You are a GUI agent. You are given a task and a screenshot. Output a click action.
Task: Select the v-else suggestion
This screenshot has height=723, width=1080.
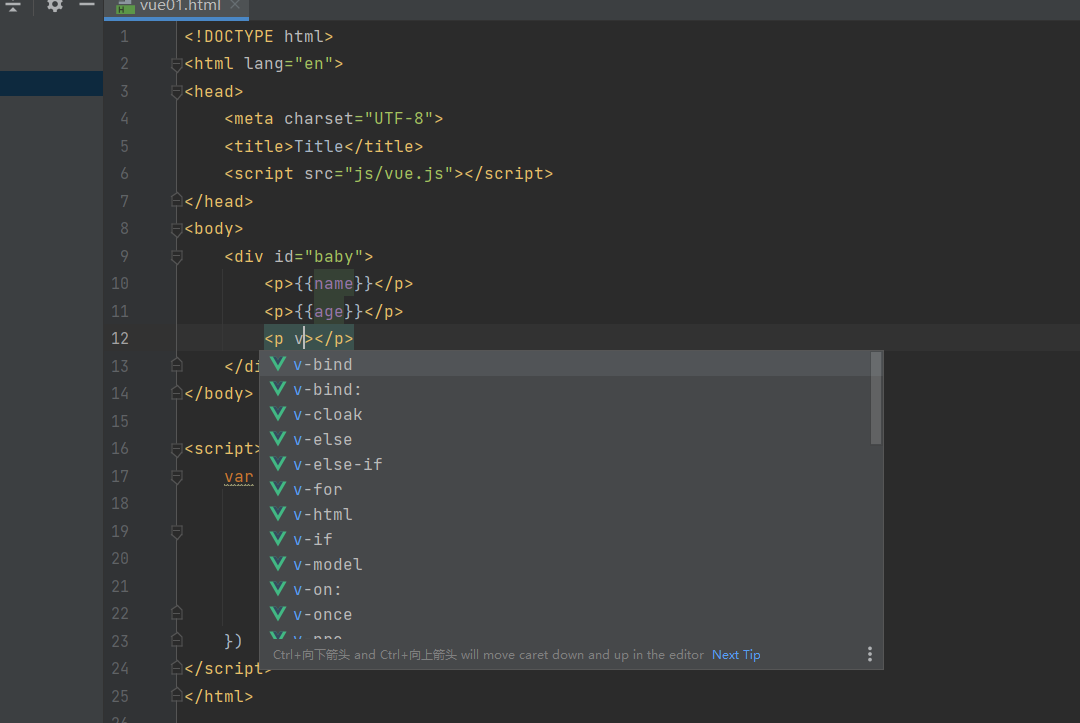564,439
